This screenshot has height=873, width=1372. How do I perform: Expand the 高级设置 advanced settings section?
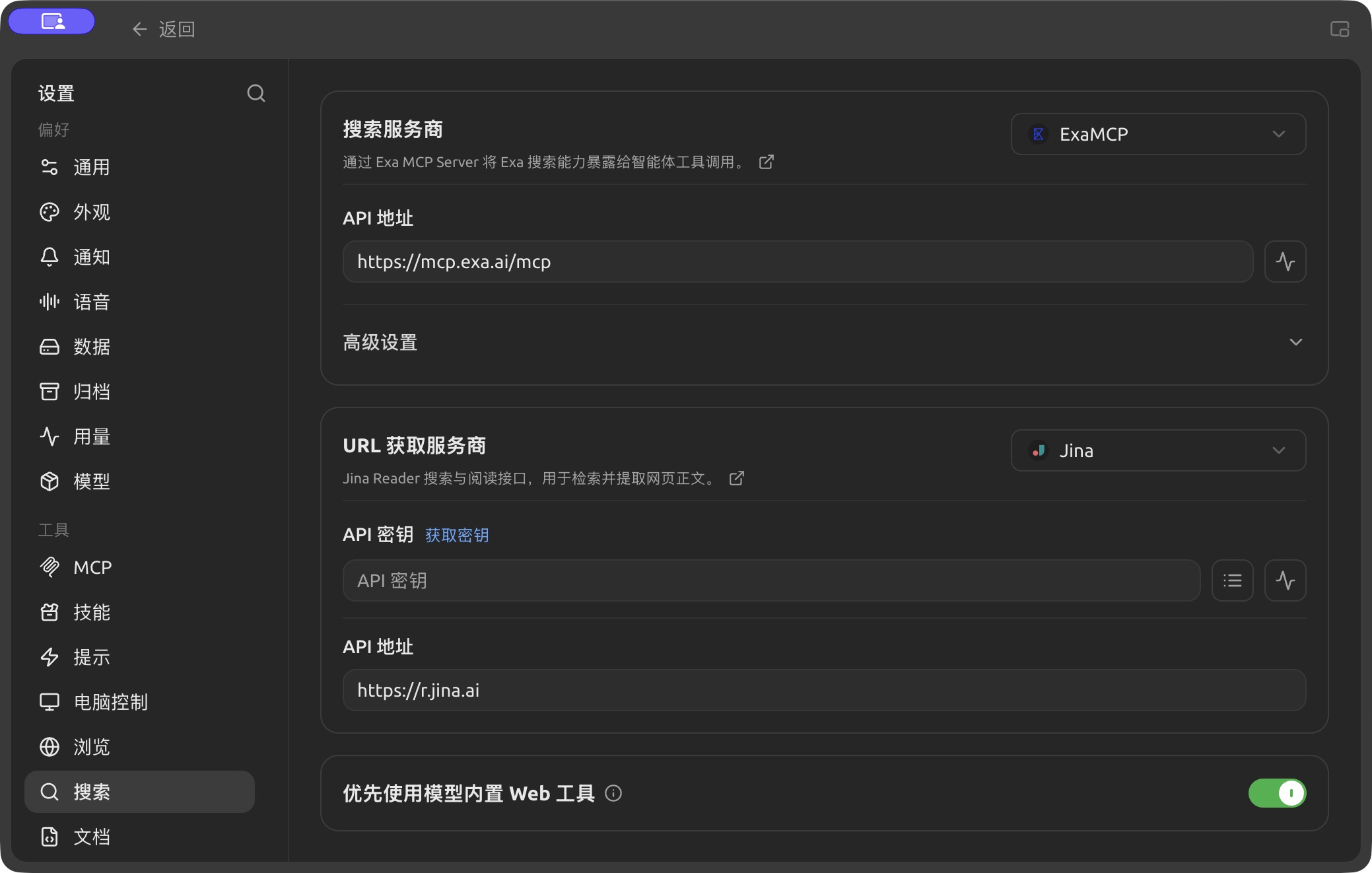pyautogui.click(x=824, y=342)
